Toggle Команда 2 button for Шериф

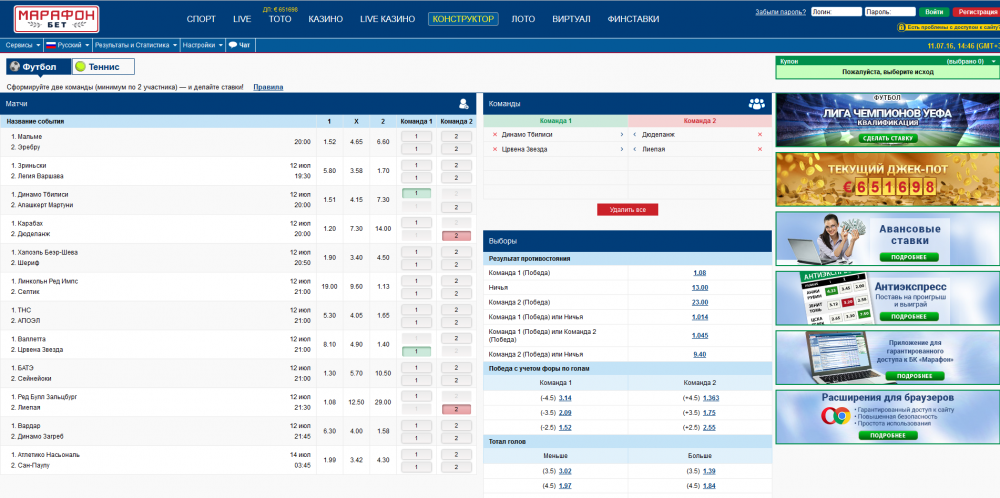456,264
